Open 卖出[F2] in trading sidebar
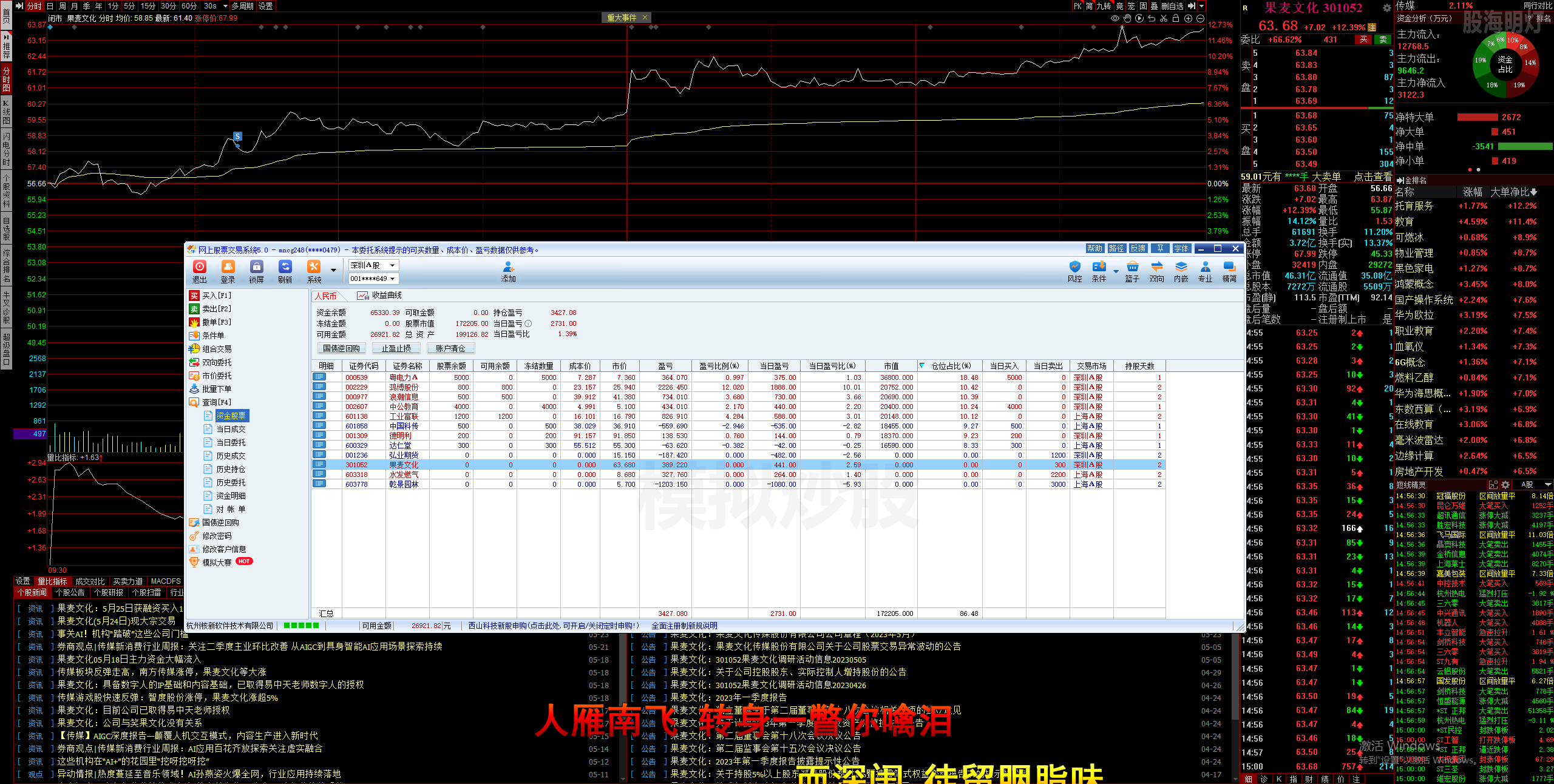This screenshot has width=1554, height=784. click(210, 309)
